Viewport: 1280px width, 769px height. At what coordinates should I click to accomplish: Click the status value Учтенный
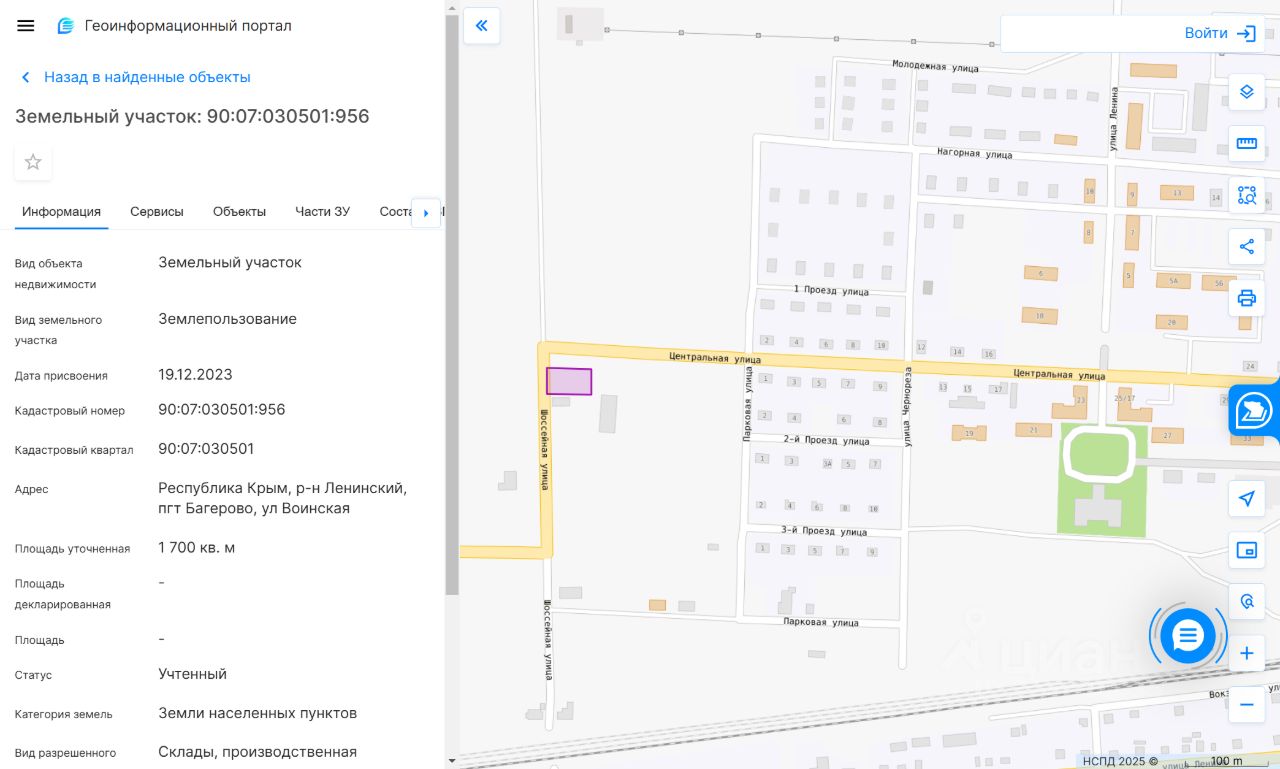193,674
